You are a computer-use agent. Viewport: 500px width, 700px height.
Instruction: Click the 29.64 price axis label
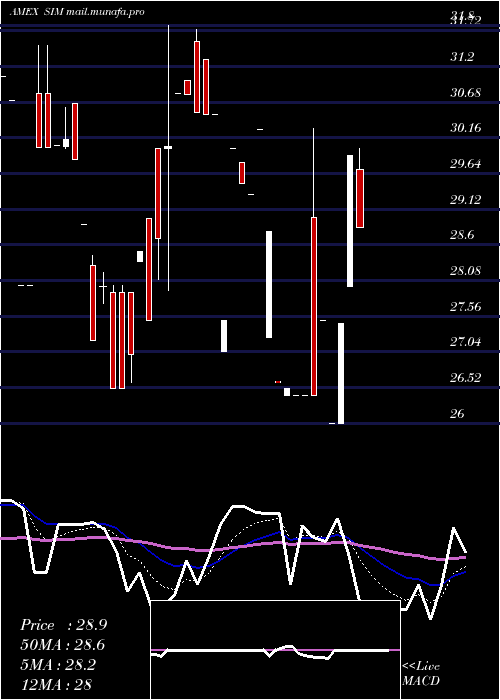pyautogui.click(x=466, y=164)
